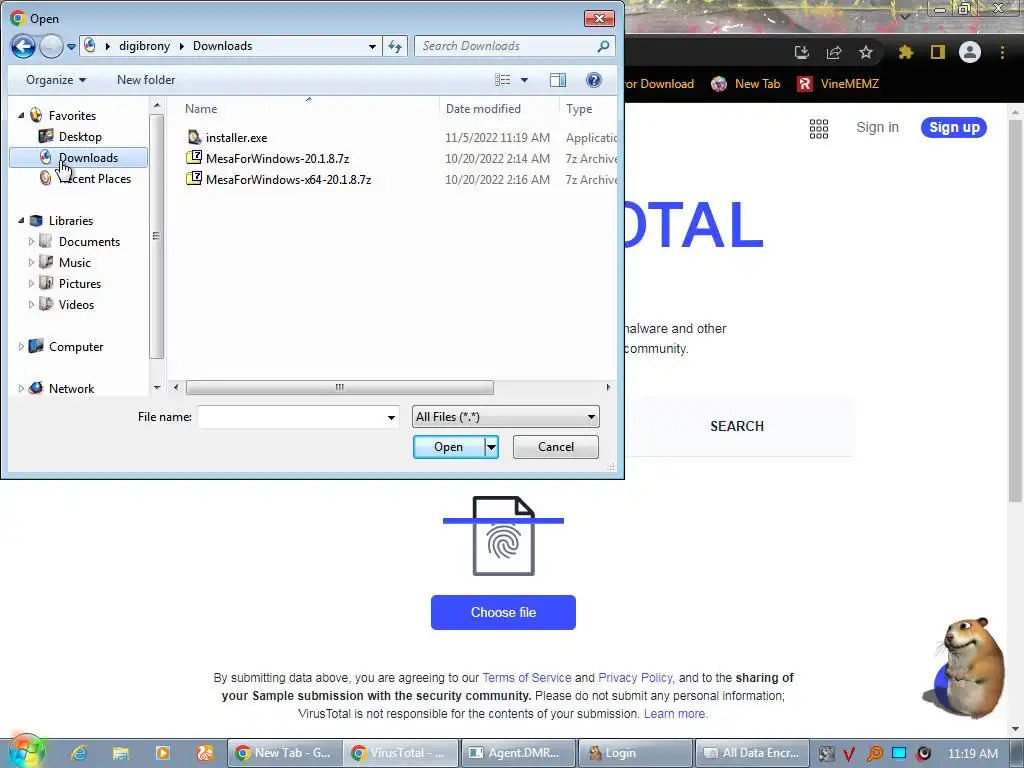Click the Open button
The height and width of the screenshot is (768, 1024).
pos(449,447)
